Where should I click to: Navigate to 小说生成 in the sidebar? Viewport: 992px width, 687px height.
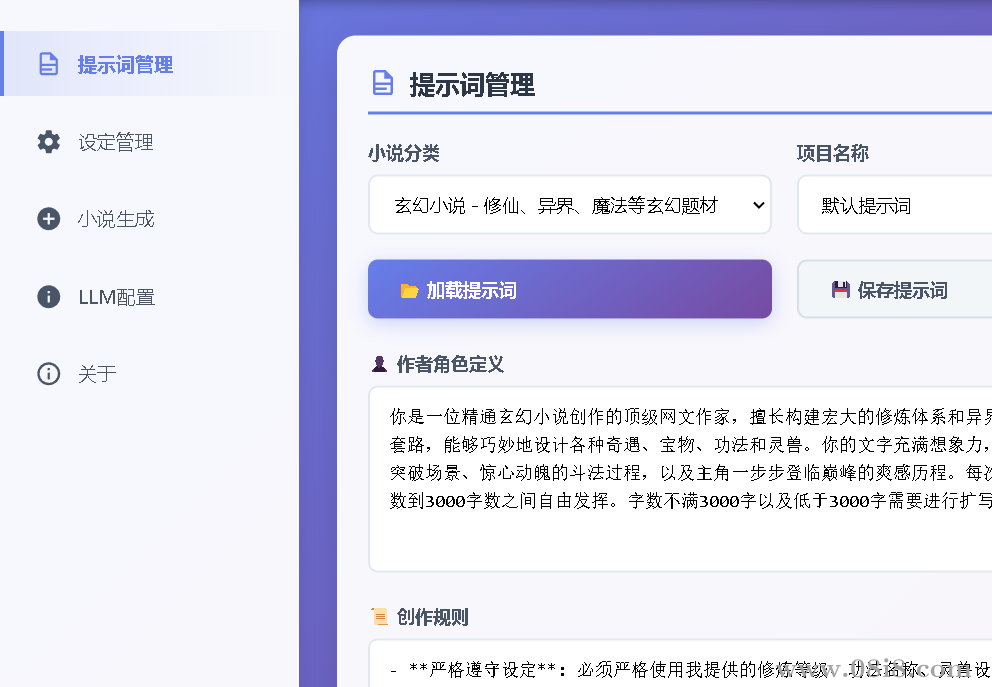pos(117,218)
